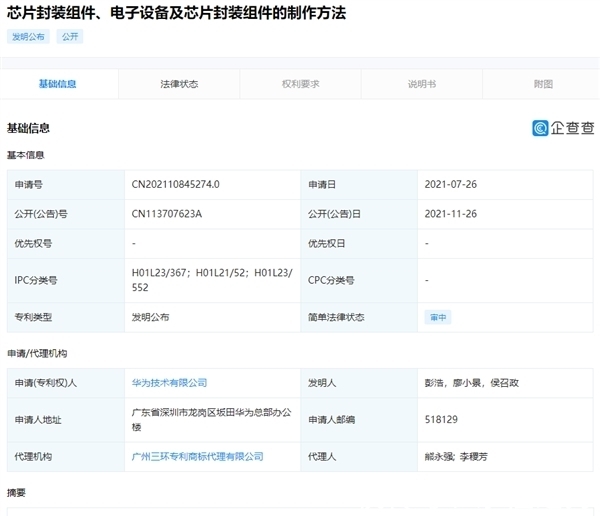Viewport: 600px width, 516px height.
Task: Click the CPC分类号 field label
Action: click(x=331, y=280)
